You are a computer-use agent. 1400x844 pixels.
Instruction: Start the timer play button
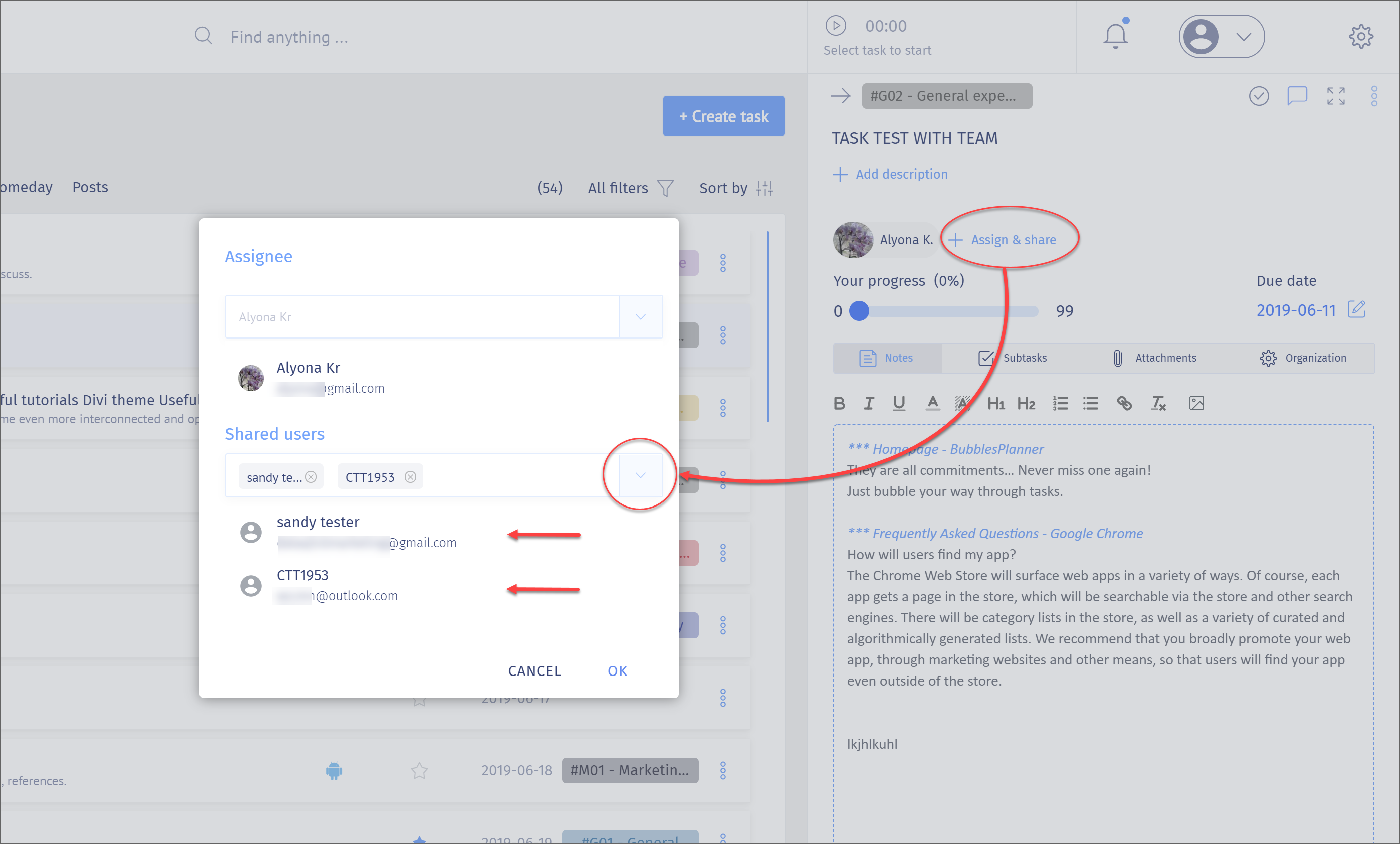point(835,26)
